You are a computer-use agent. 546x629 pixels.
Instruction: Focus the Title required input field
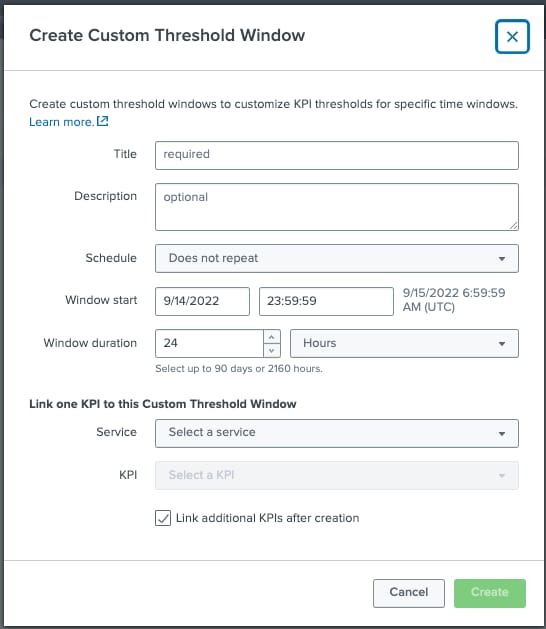337,155
